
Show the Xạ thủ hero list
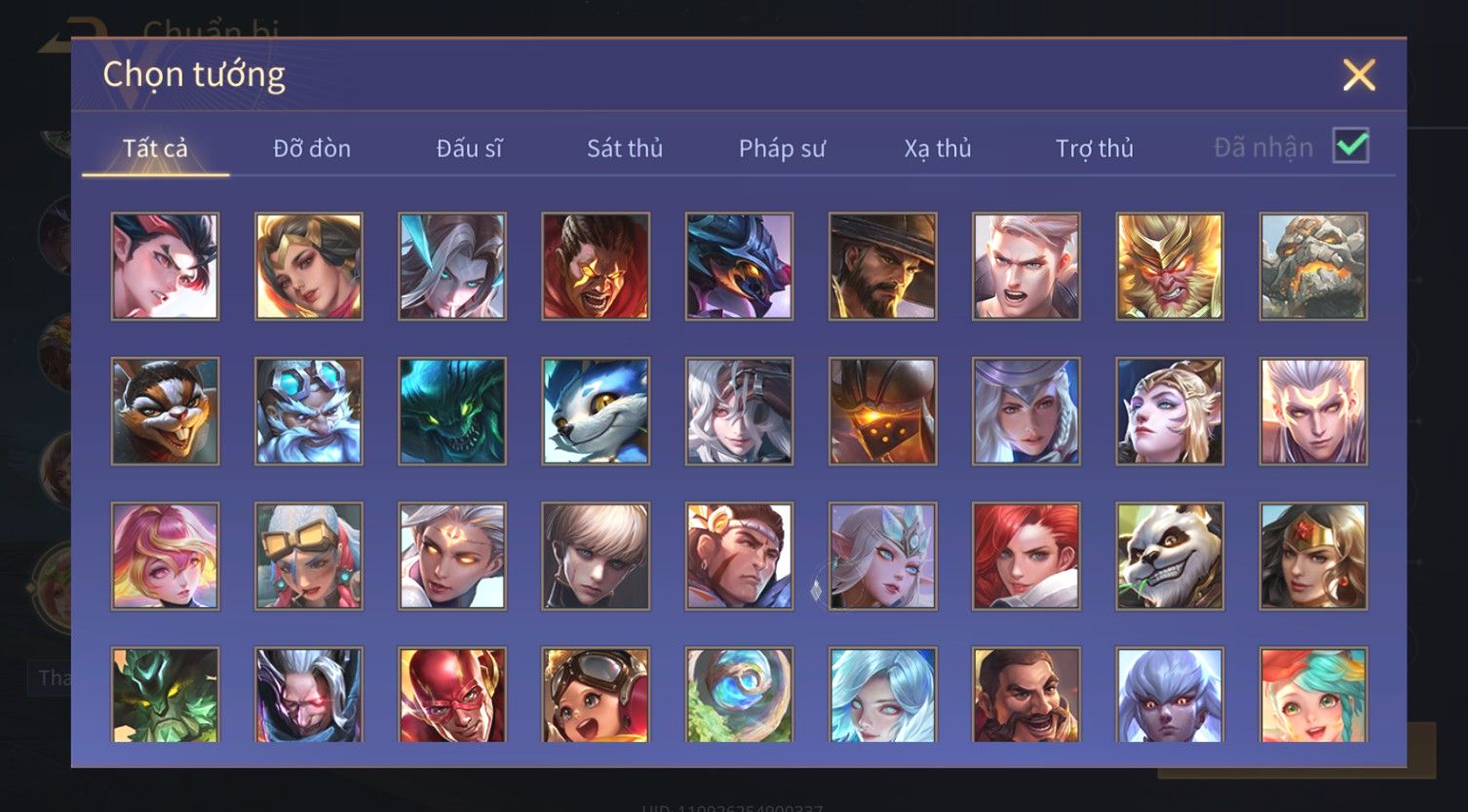[x=938, y=148]
